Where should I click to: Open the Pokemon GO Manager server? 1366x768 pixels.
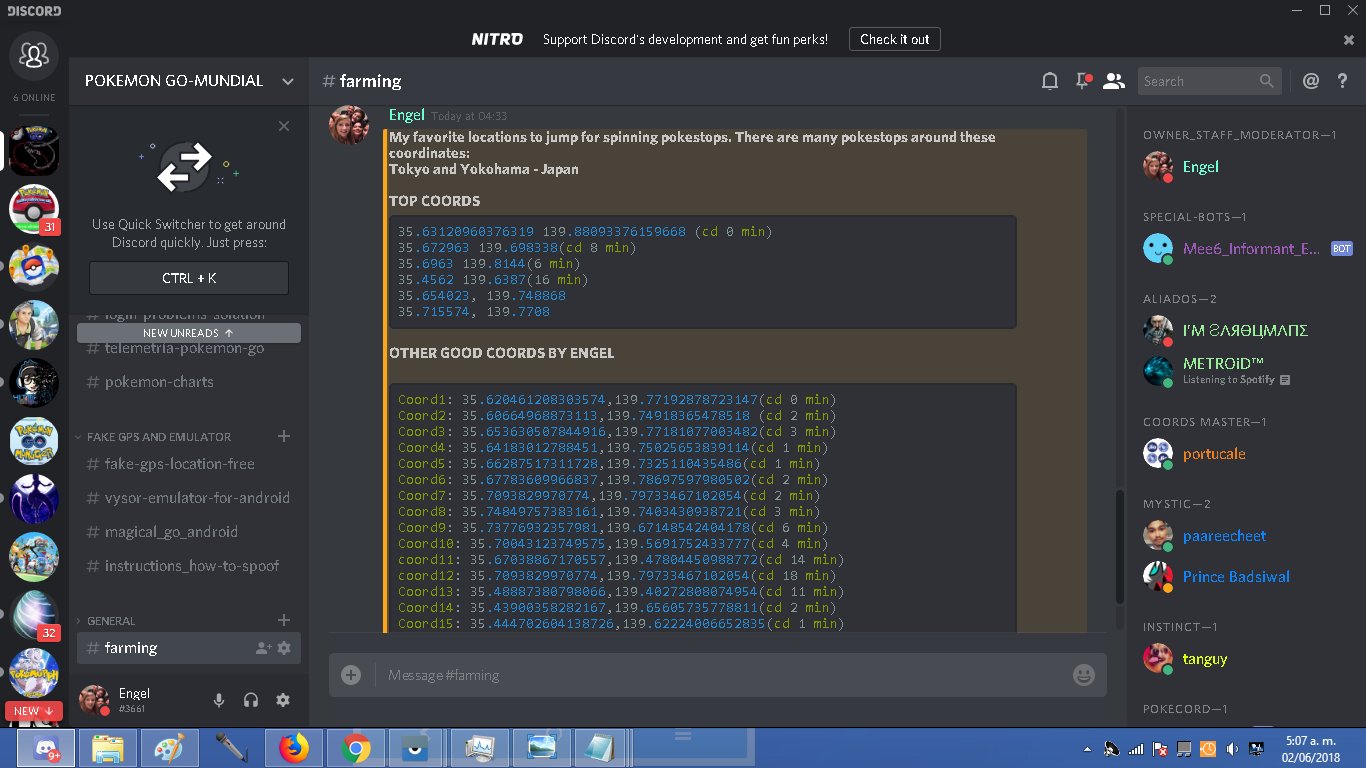click(34, 441)
